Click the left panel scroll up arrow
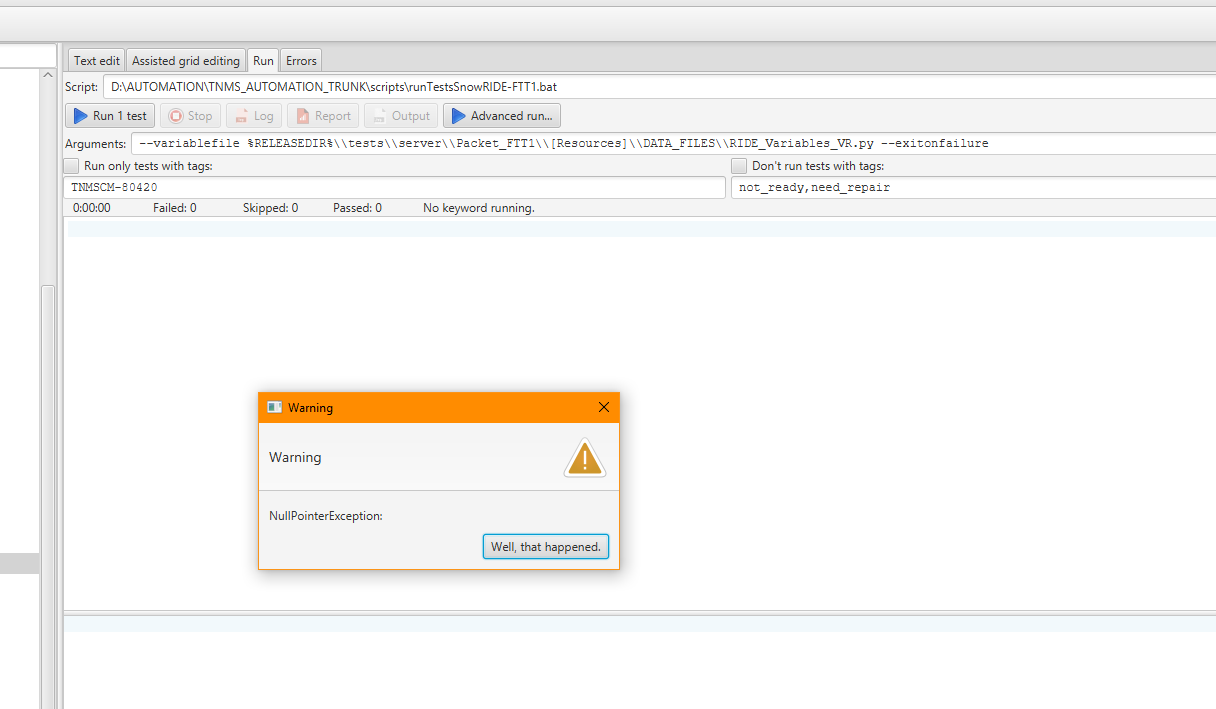Image resolution: width=1216 pixels, height=709 pixels. [48, 75]
